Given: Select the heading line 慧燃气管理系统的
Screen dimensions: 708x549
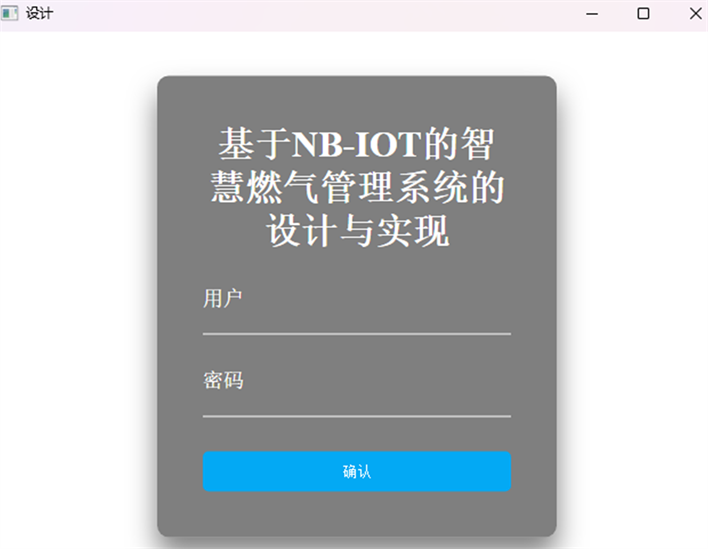Looking at the screenshot, I should [x=357, y=187].
